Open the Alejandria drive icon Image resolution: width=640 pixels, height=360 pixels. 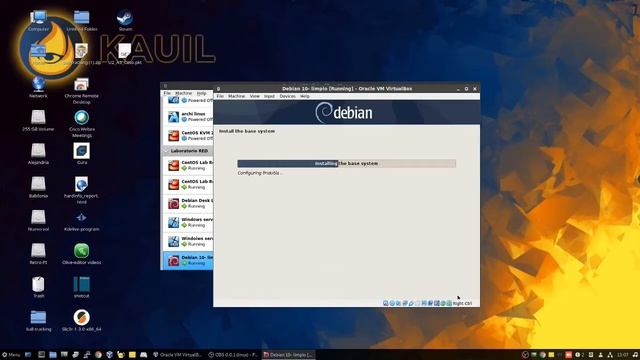[x=38, y=154]
